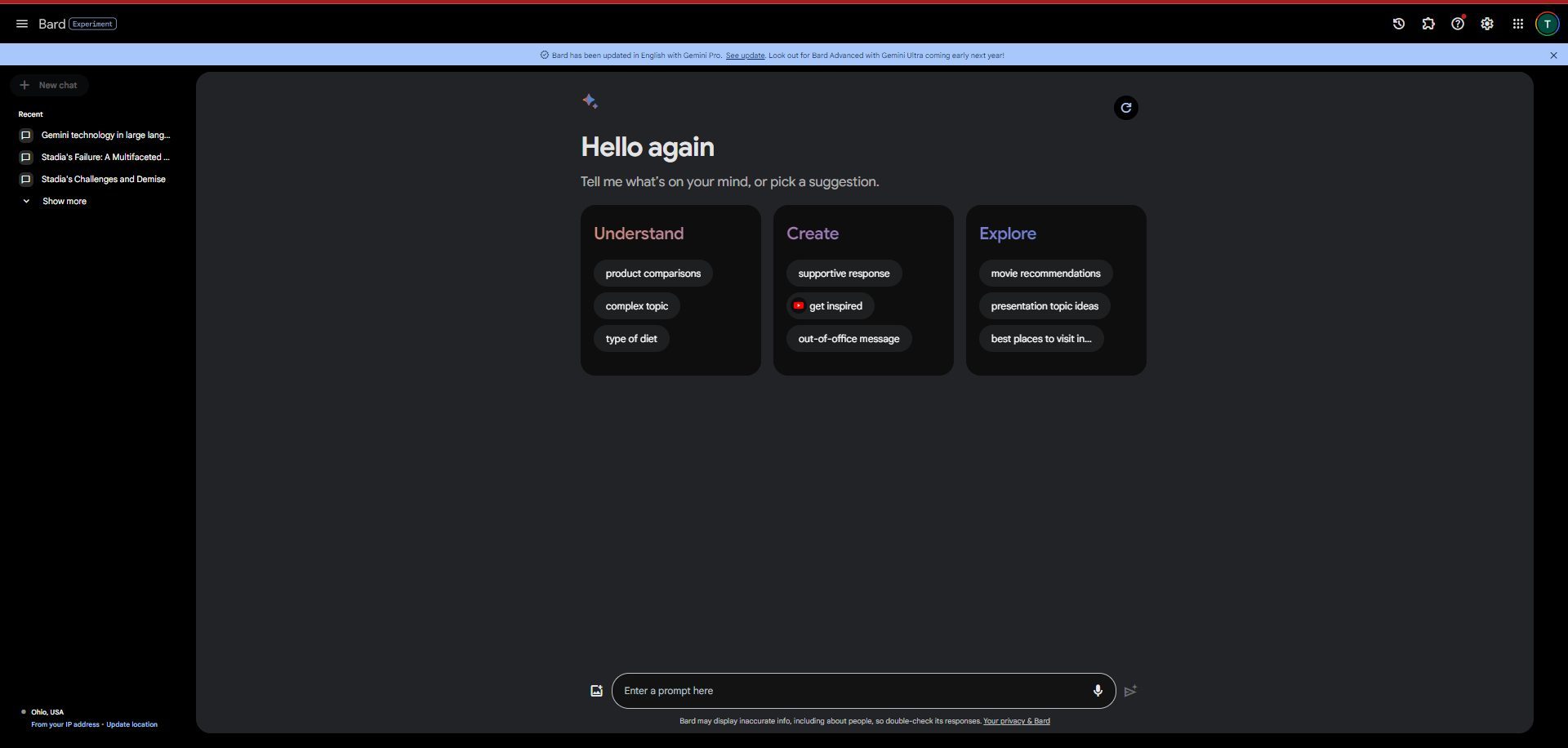Click the See update link

click(745, 56)
